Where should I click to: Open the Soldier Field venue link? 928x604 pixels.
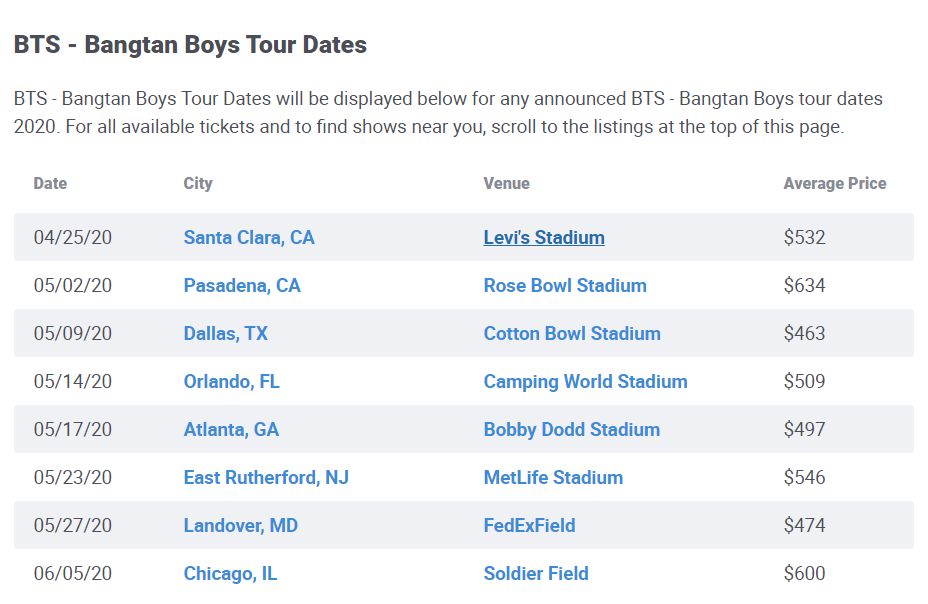535,574
